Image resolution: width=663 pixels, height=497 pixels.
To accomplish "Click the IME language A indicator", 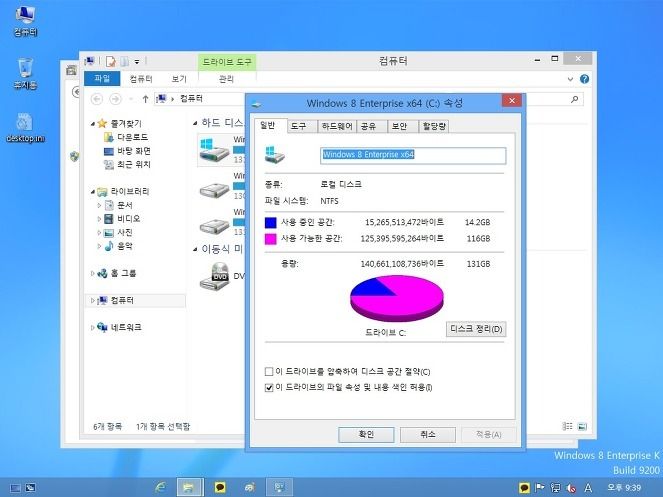I will [x=588, y=488].
